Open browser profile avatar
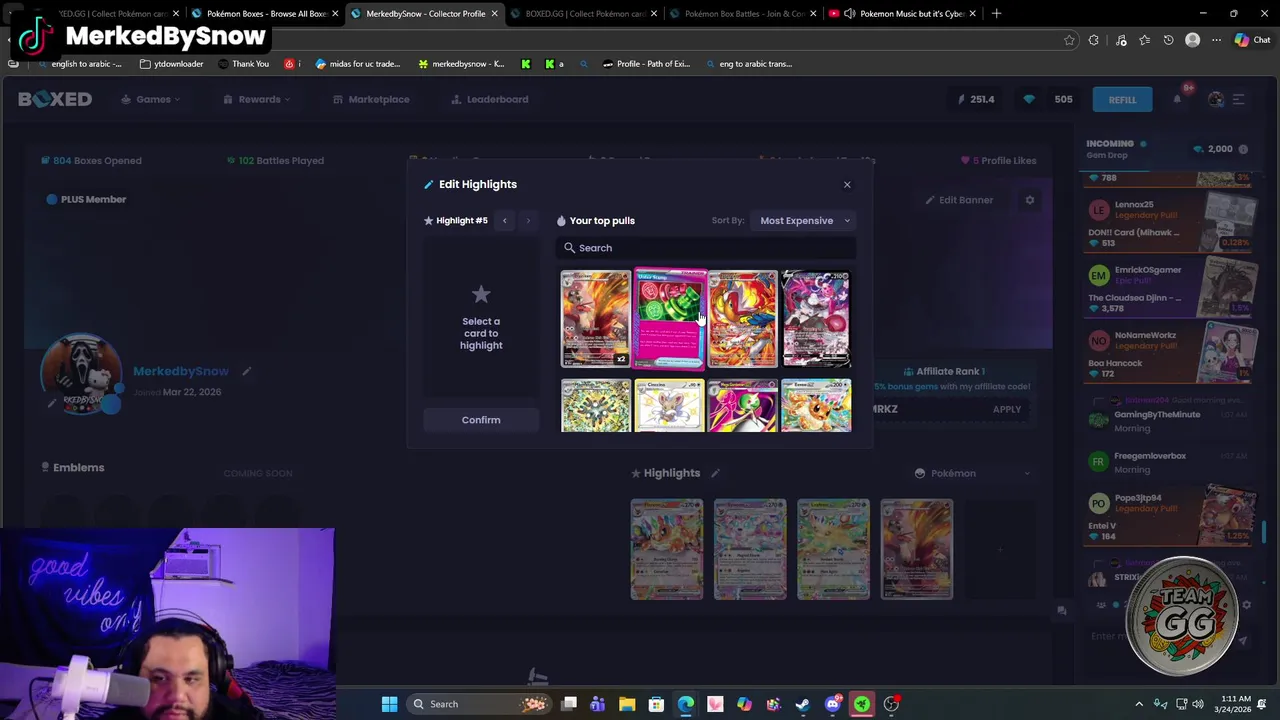 (1192, 40)
